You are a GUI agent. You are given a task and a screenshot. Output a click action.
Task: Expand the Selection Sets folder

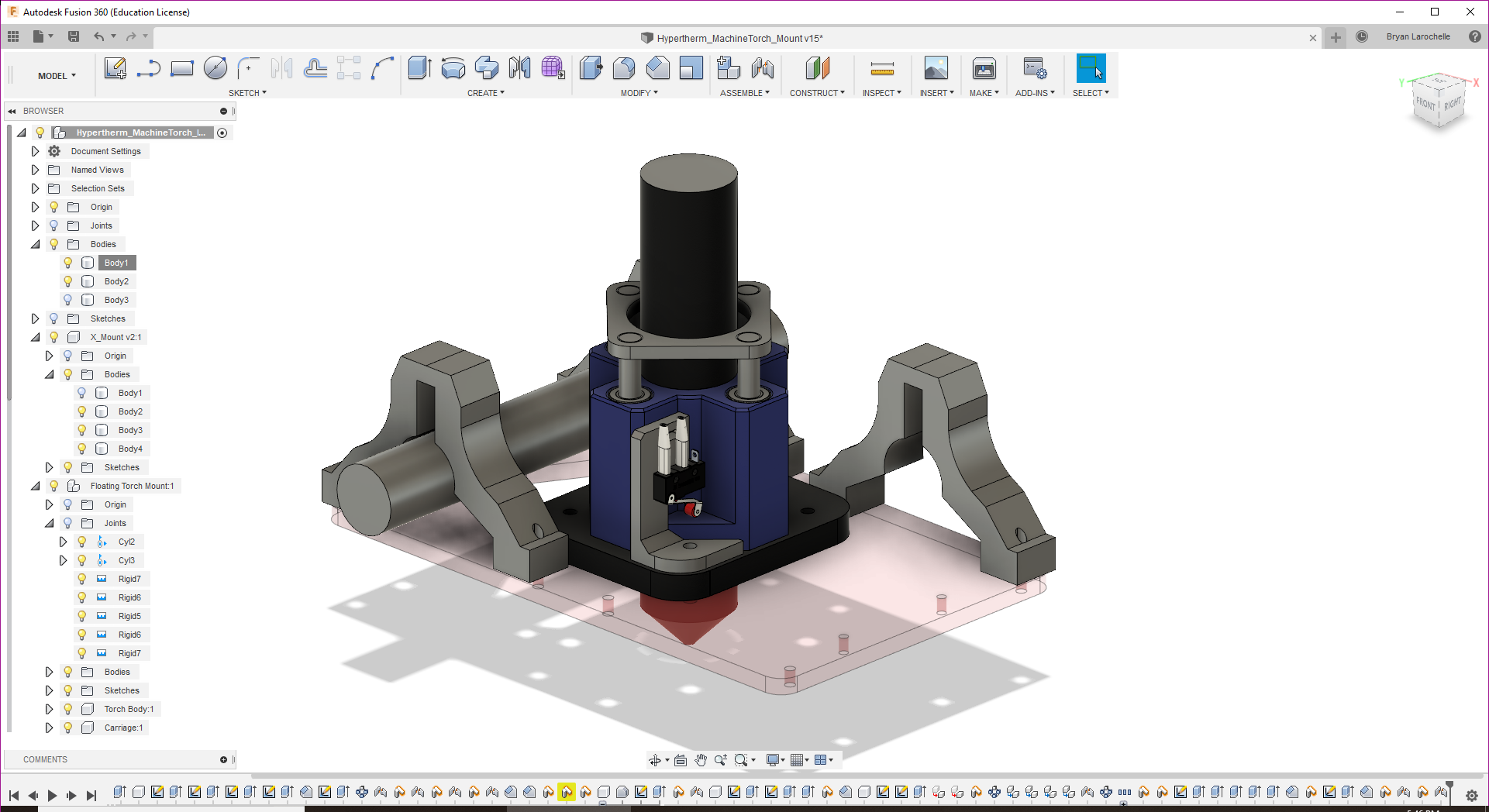click(x=35, y=188)
